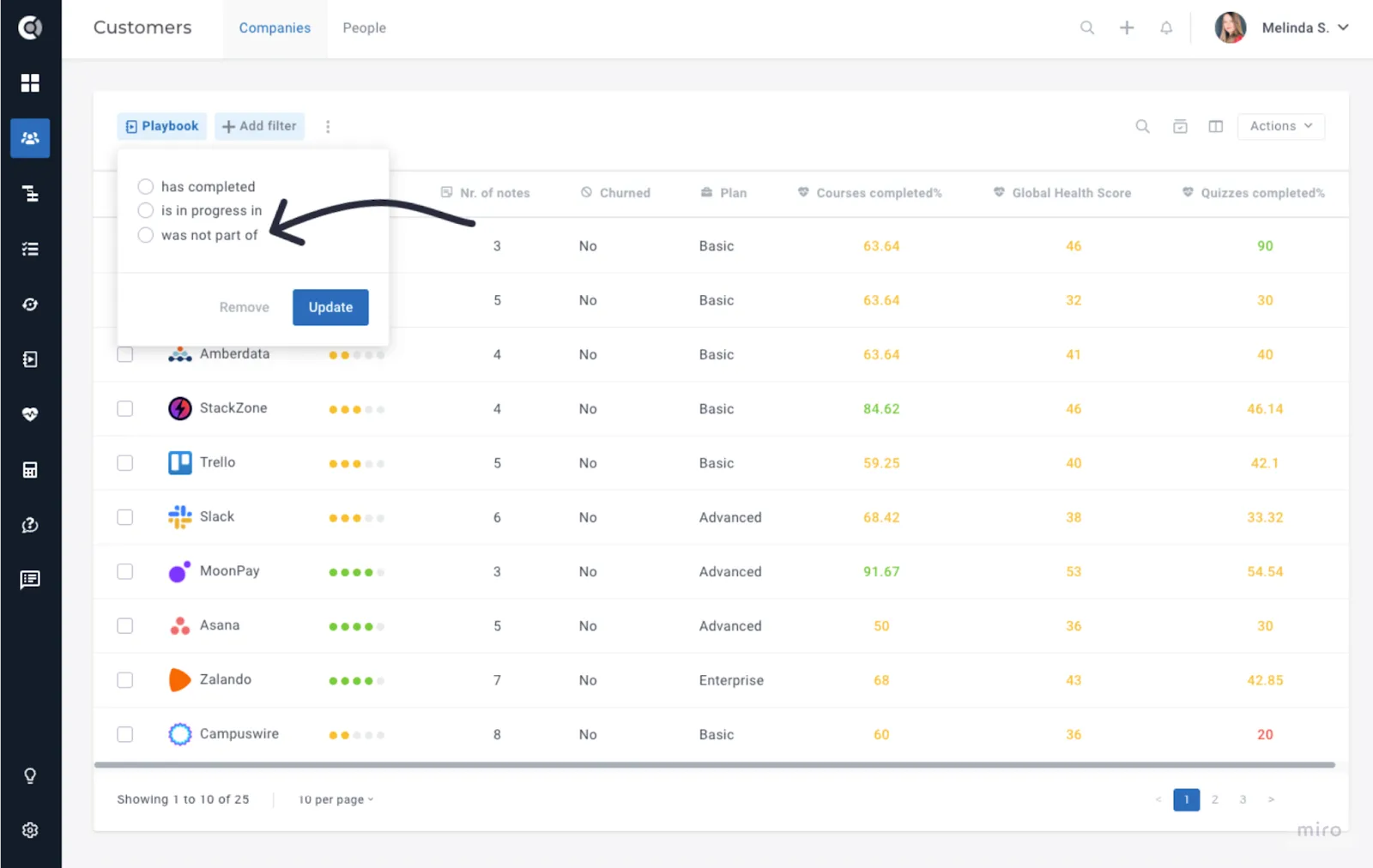Open the calculator icon in sidebar

click(x=30, y=469)
